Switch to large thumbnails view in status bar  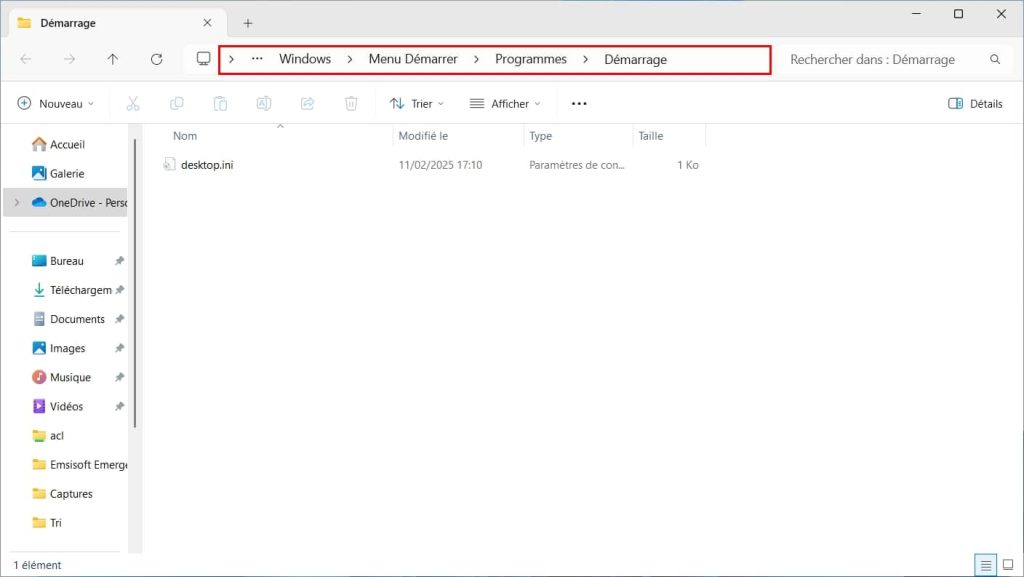tap(1009, 565)
